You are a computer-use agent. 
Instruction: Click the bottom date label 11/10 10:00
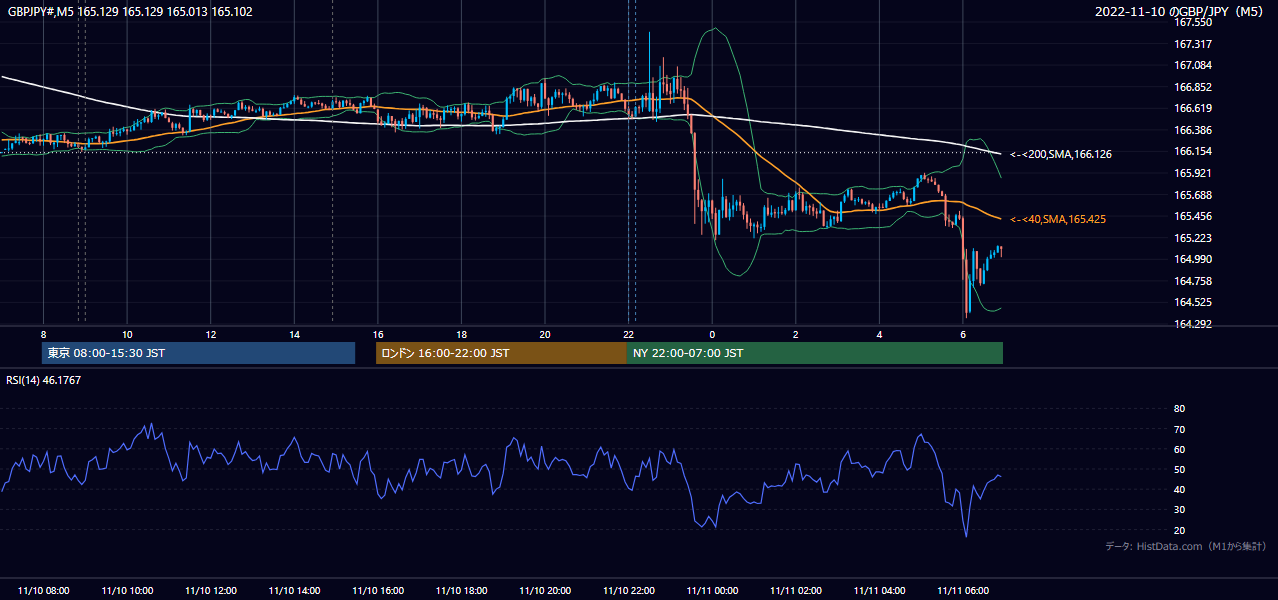point(127,591)
